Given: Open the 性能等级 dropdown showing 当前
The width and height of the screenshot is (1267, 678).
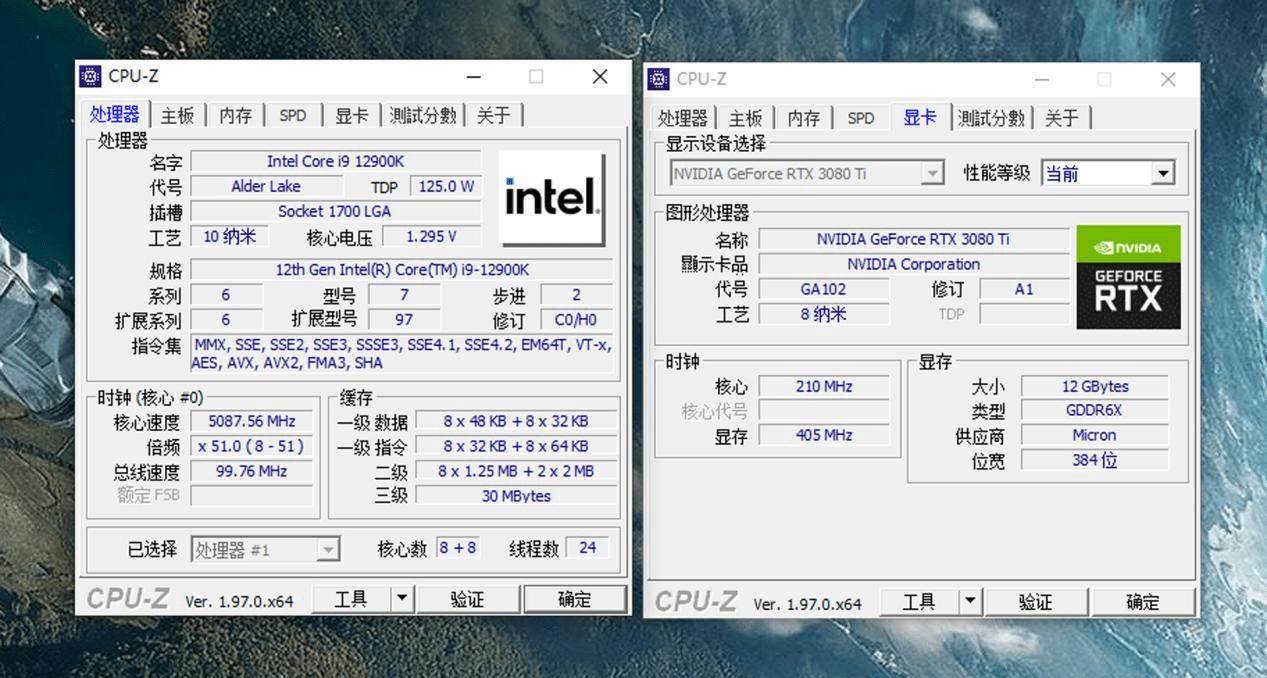Looking at the screenshot, I should pyautogui.click(x=1161, y=174).
